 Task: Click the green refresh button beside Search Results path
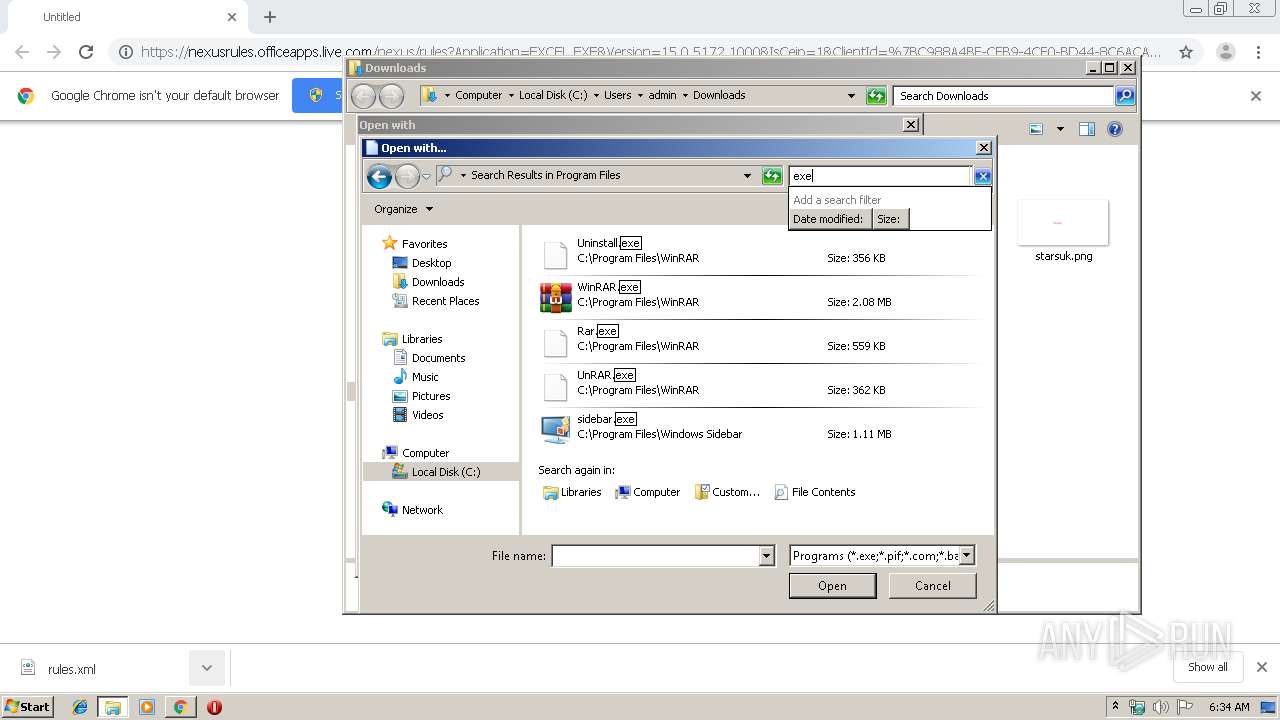coord(772,176)
